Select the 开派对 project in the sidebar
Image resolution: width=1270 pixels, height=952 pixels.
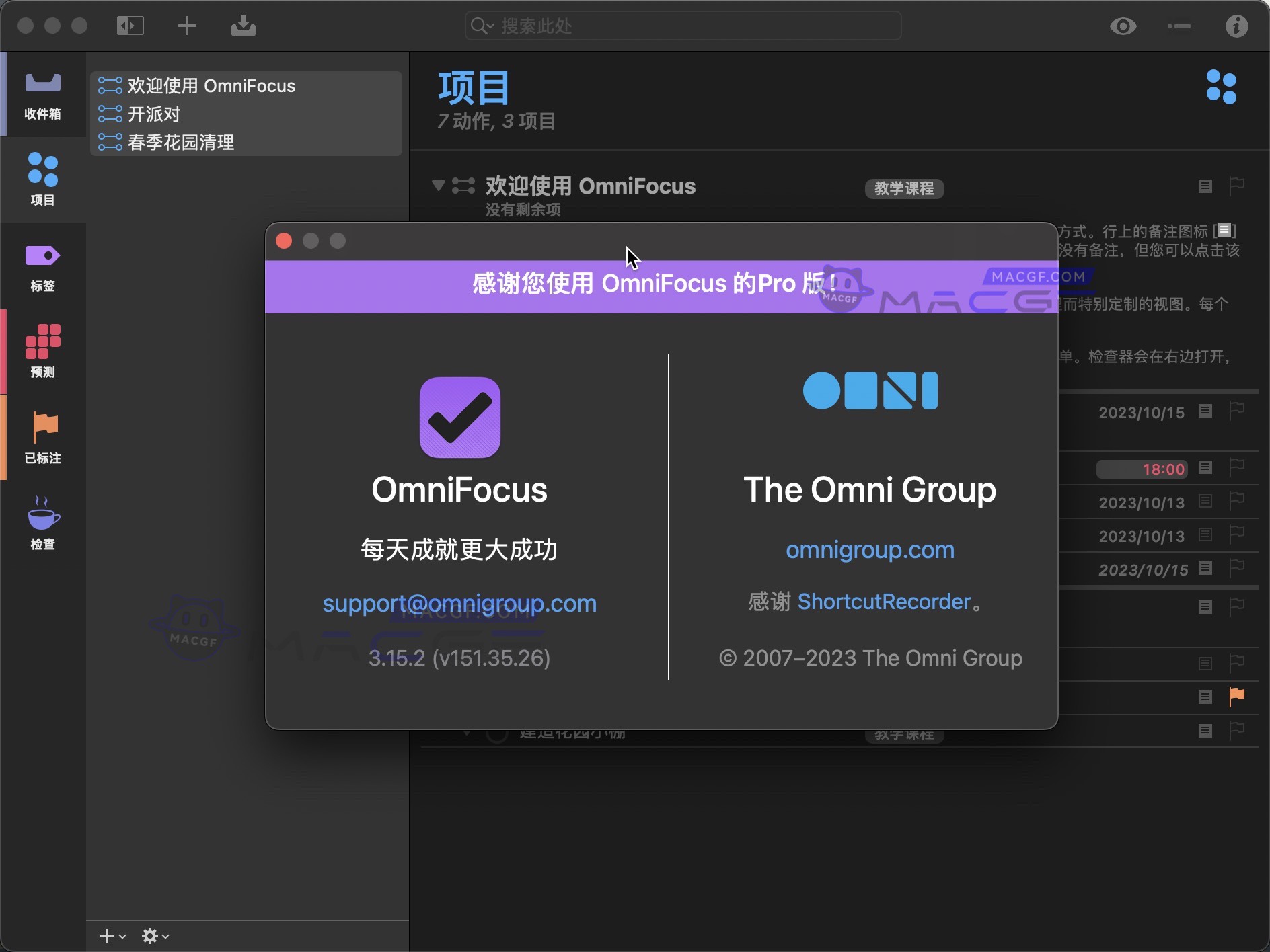point(153,114)
